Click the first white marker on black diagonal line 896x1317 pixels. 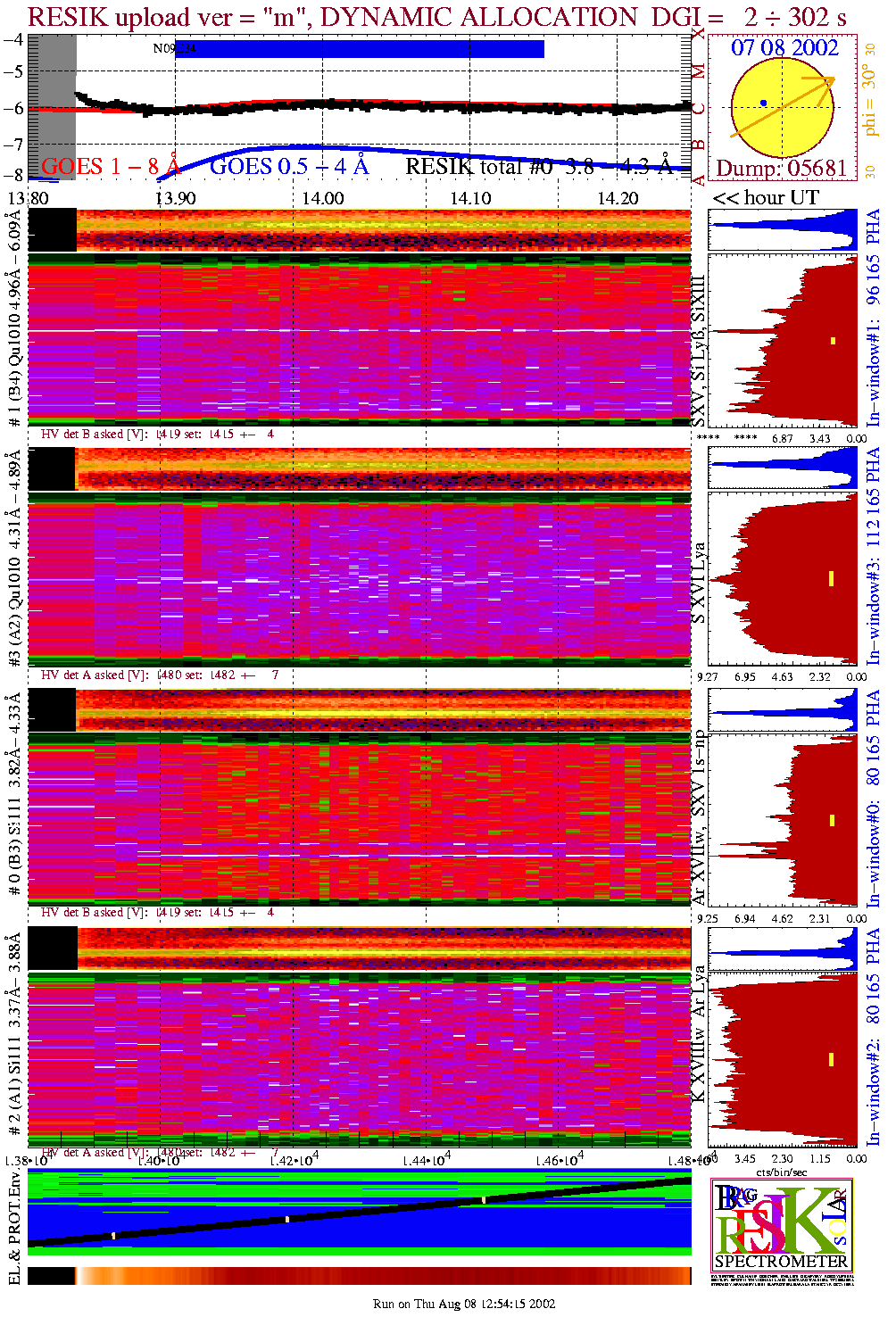pyautogui.click(x=113, y=1236)
